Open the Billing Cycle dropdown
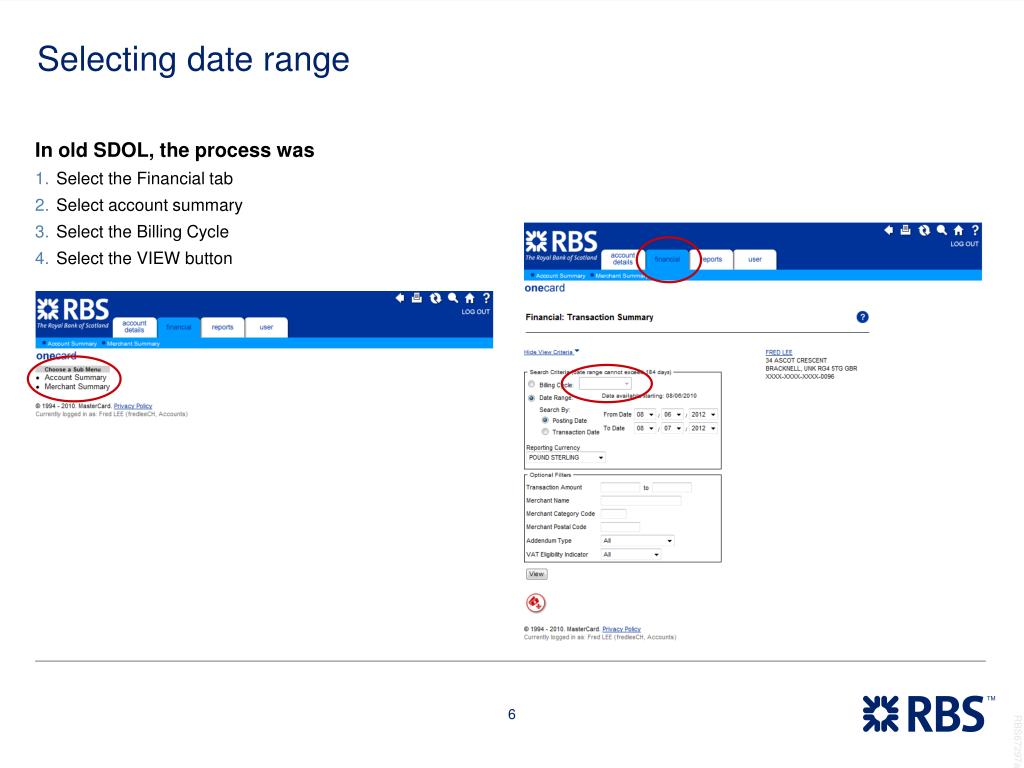The height and width of the screenshot is (768, 1024). pos(605,384)
